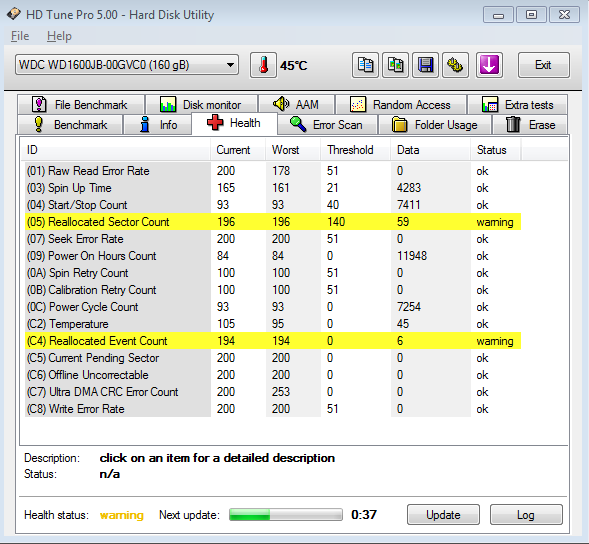The height and width of the screenshot is (544, 589).
Task: Select the Raw Read Error Rate row
Action: [273, 171]
